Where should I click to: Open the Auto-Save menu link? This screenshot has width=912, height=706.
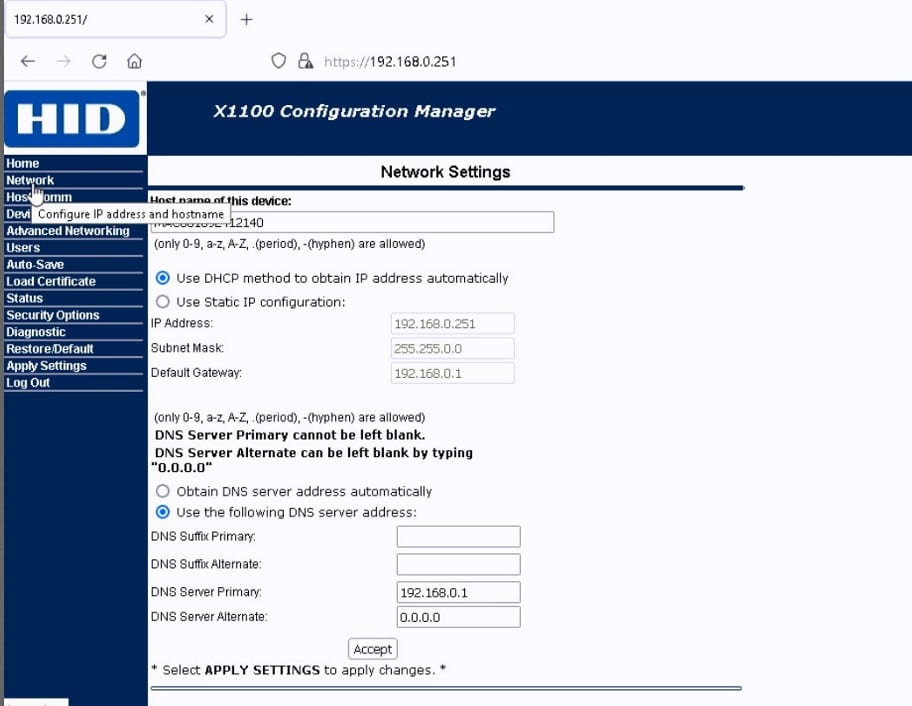click(x=35, y=265)
